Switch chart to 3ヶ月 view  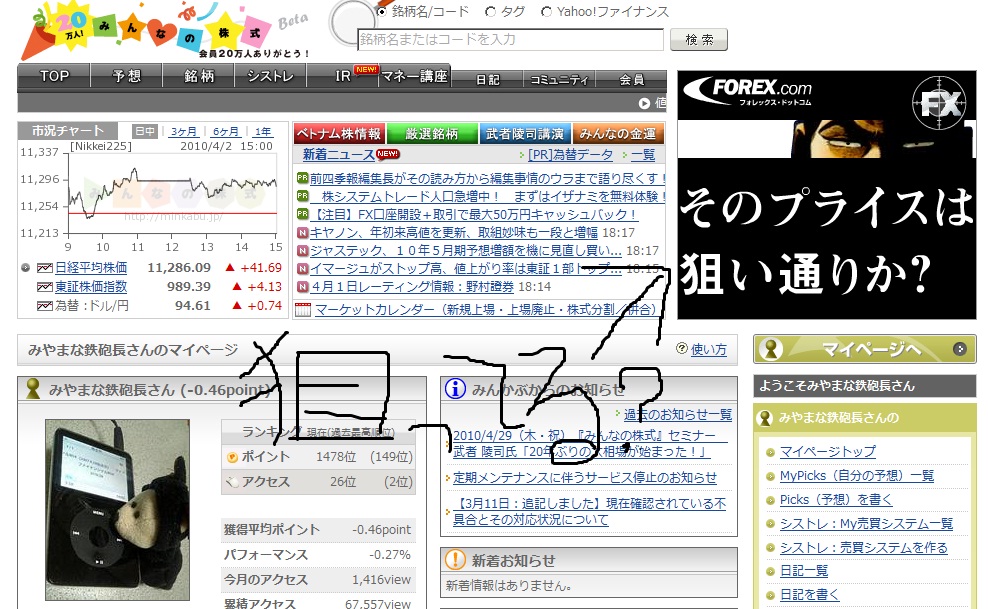pyautogui.click(x=183, y=131)
